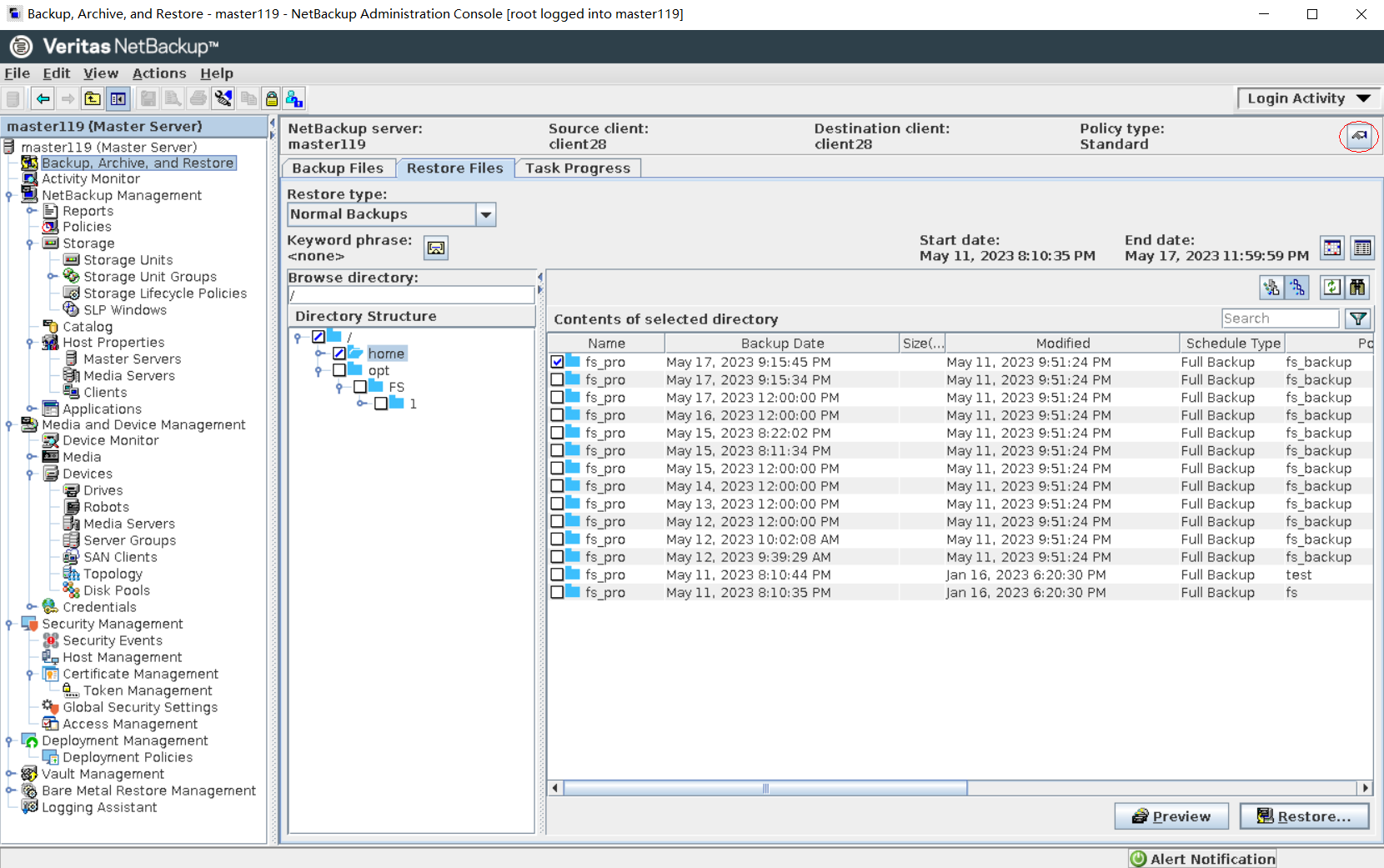The width and height of the screenshot is (1384, 868).
Task: Open the calendar icon beside End date
Action: pyautogui.click(x=1332, y=248)
